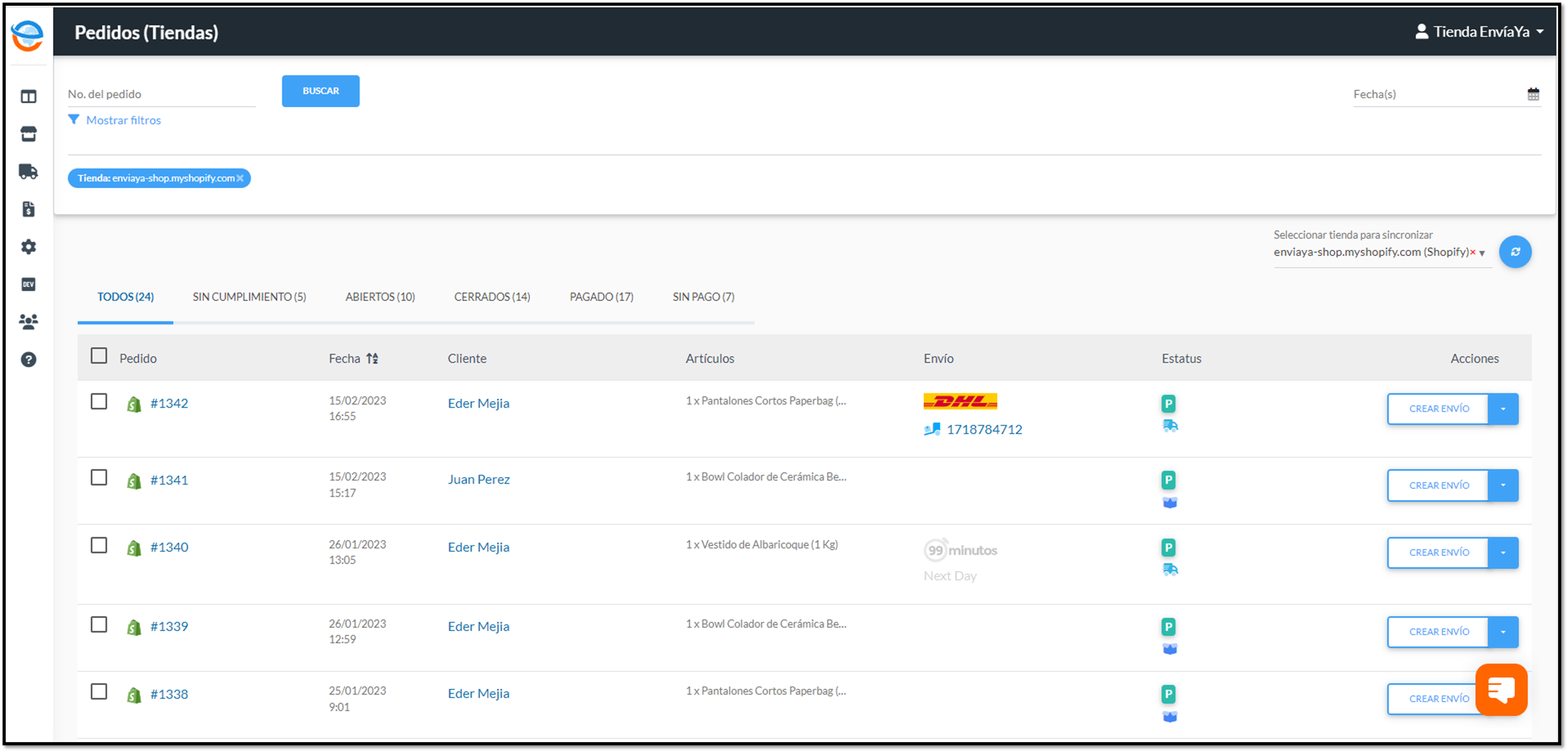Image resolution: width=1568 pixels, height=752 pixels.
Task: Switch to CERRADOS (14) tab
Action: [x=492, y=297]
